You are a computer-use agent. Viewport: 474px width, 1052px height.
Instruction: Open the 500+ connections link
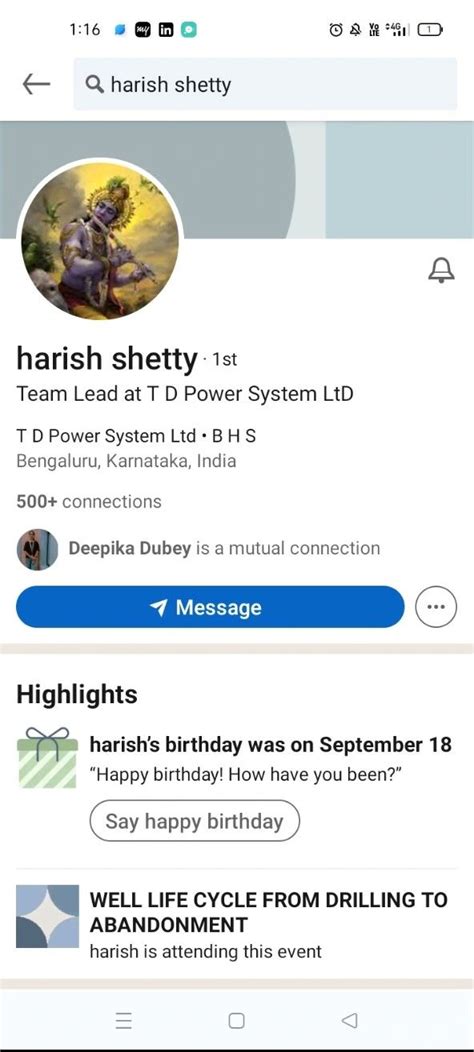click(x=89, y=501)
